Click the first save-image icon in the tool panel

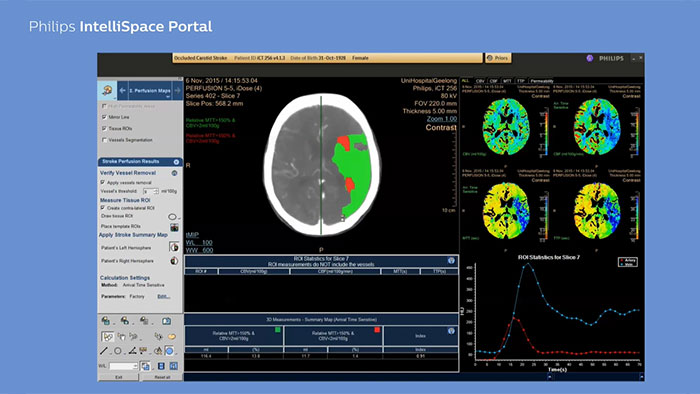(106, 320)
